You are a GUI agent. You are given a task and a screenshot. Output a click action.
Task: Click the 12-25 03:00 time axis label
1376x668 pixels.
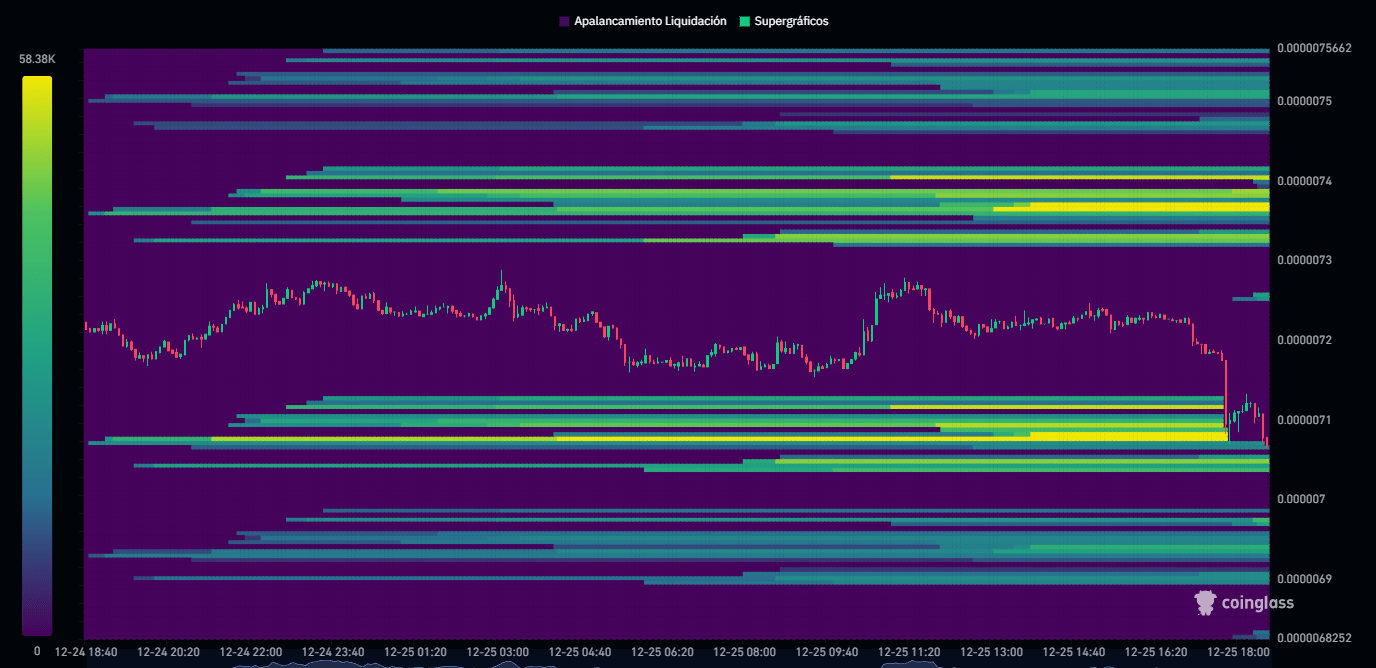point(497,652)
